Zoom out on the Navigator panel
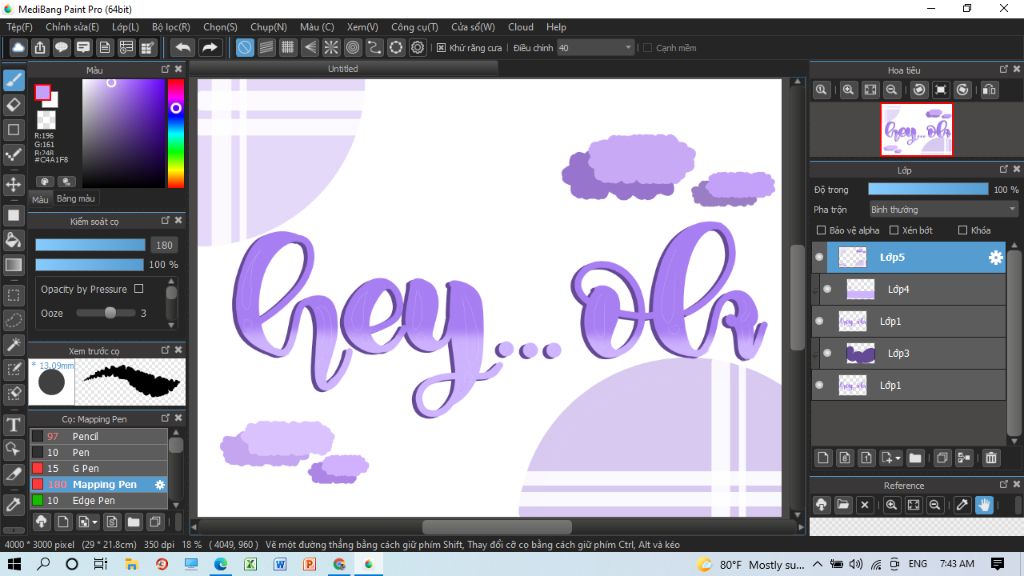 coord(891,90)
